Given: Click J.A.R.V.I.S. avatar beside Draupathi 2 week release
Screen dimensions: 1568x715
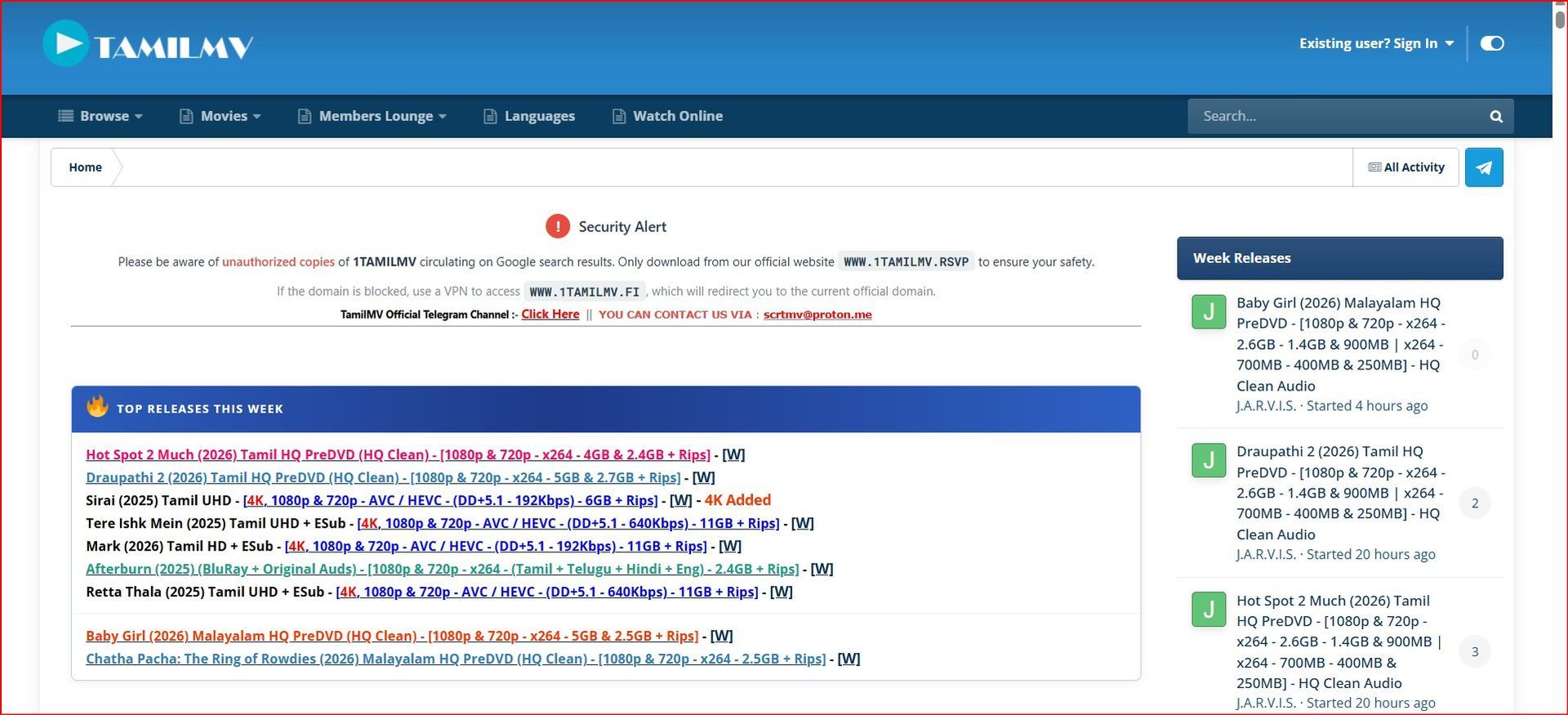Looking at the screenshot, I should [1209, 460].
